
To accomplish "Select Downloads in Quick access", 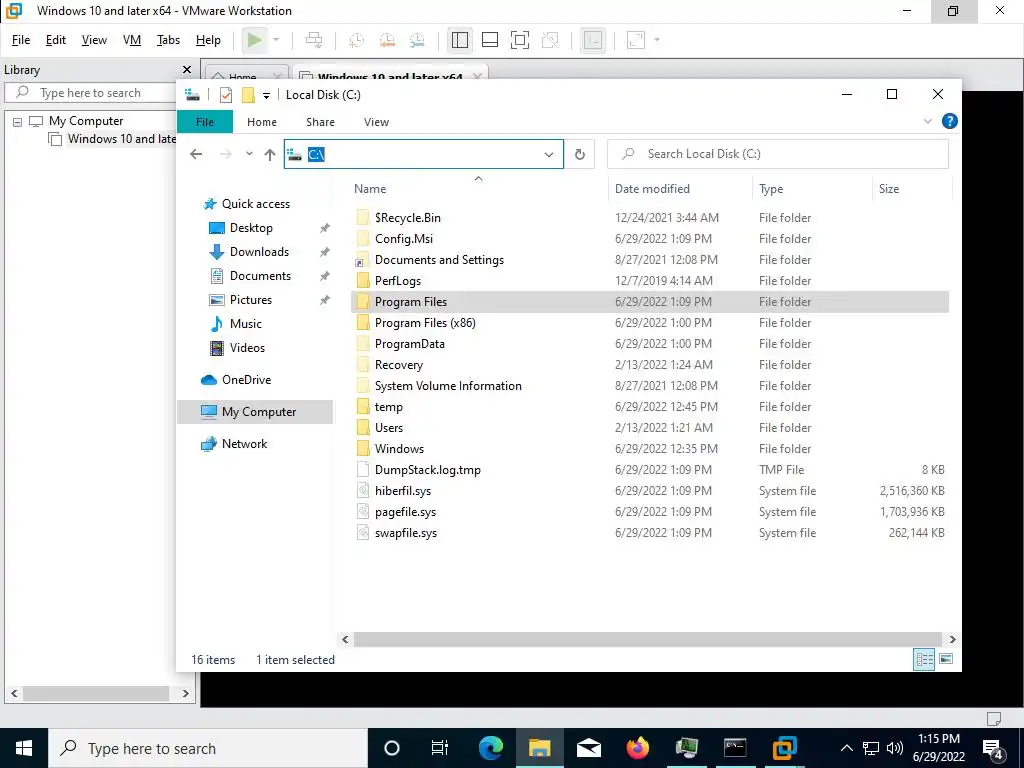I will pos(259,252).
